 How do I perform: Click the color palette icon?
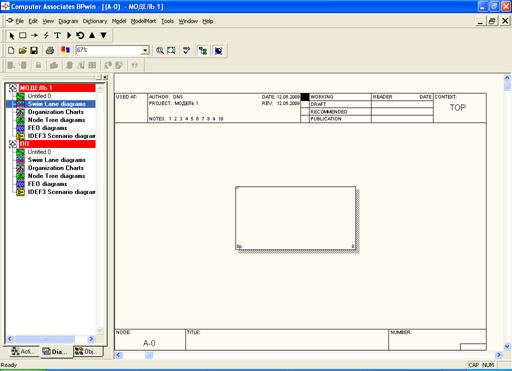[x=65, y=50]
